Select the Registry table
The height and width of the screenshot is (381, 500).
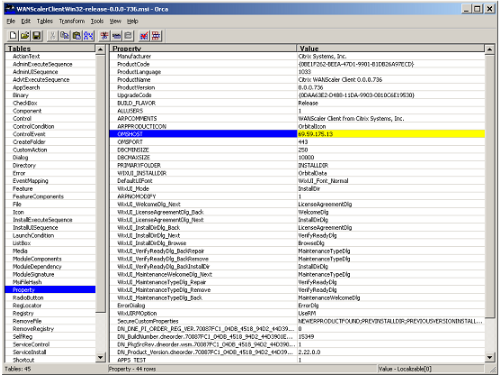pos(23,313)
